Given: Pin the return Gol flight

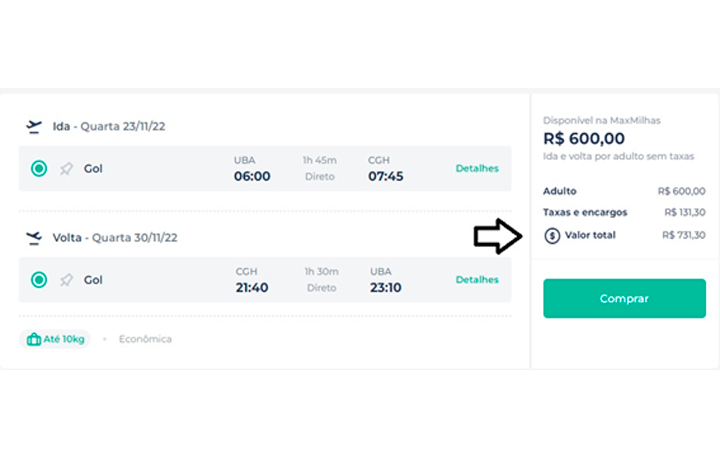Looking at the screenshot, I should click(66, 280).
